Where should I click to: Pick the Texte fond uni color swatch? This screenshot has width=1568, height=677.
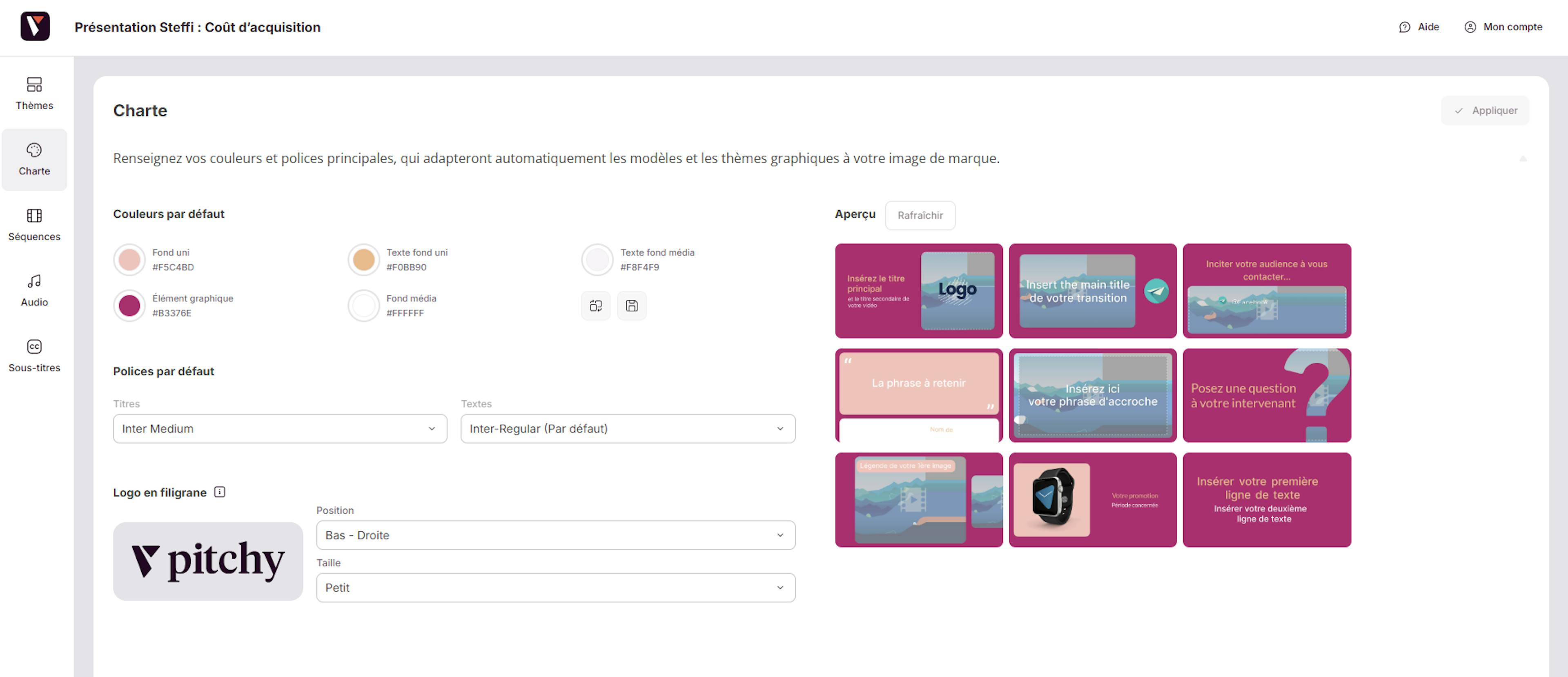(x=363, y=260)
